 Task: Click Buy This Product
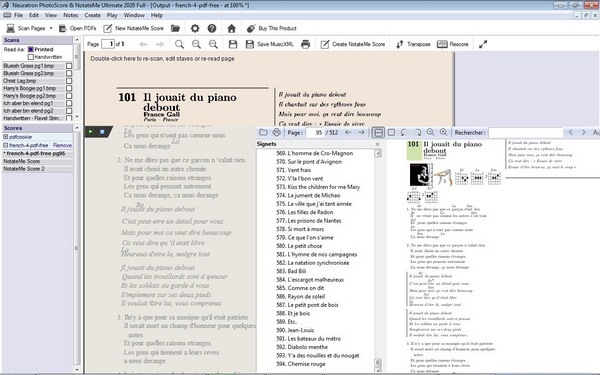pyautogui.click(x=272, y=28)
